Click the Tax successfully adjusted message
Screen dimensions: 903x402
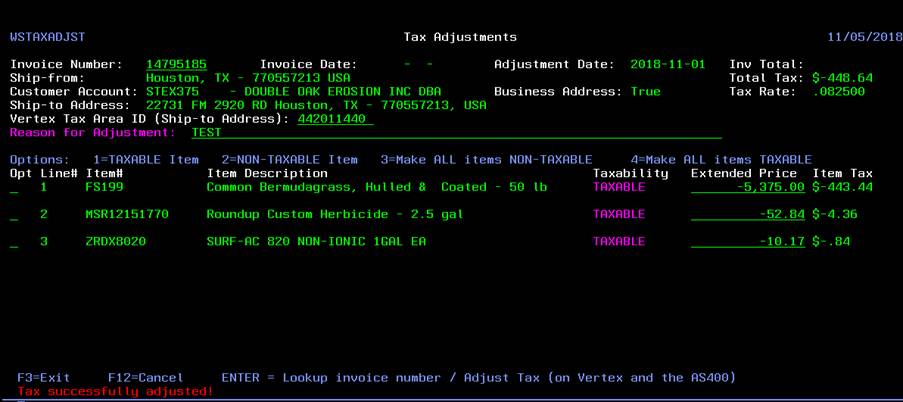pos(114,391)
